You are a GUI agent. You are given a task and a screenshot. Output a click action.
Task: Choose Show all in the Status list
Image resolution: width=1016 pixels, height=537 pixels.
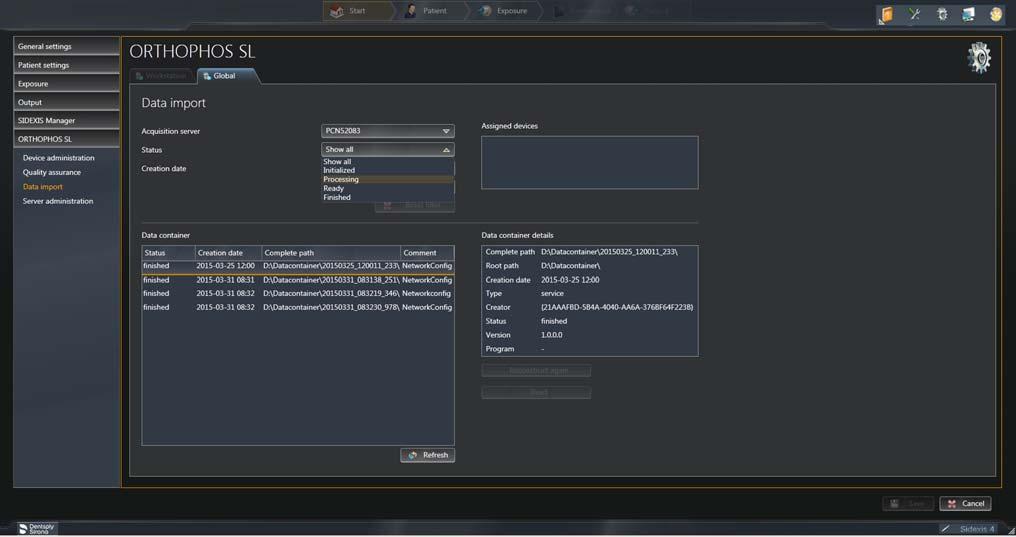tap(387, 162)
